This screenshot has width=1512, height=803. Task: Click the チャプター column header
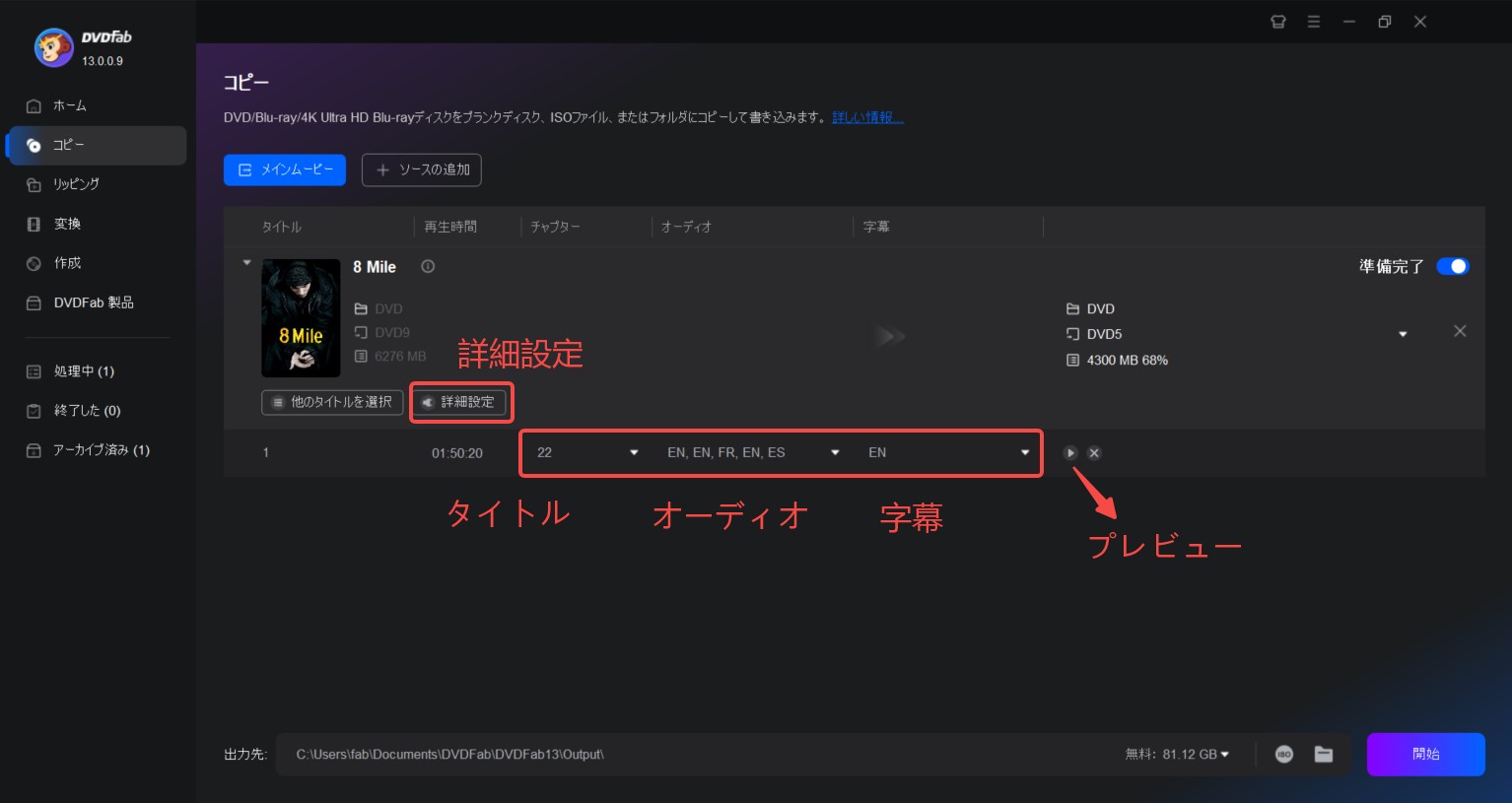[x=555, y=227]
